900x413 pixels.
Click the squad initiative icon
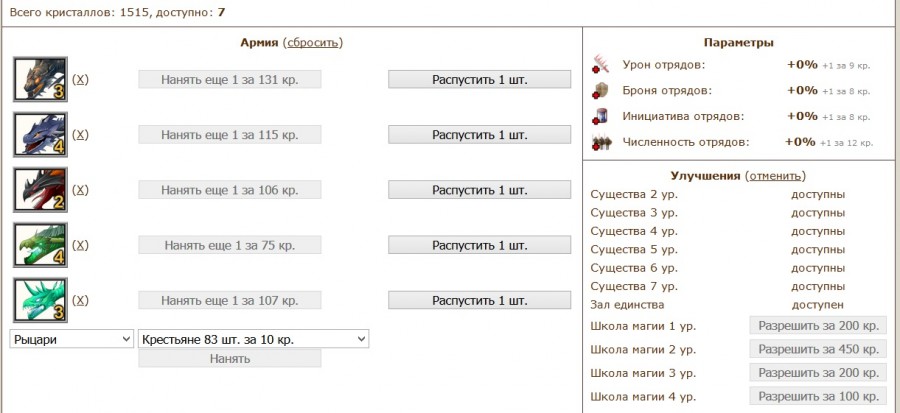[601, 116]
